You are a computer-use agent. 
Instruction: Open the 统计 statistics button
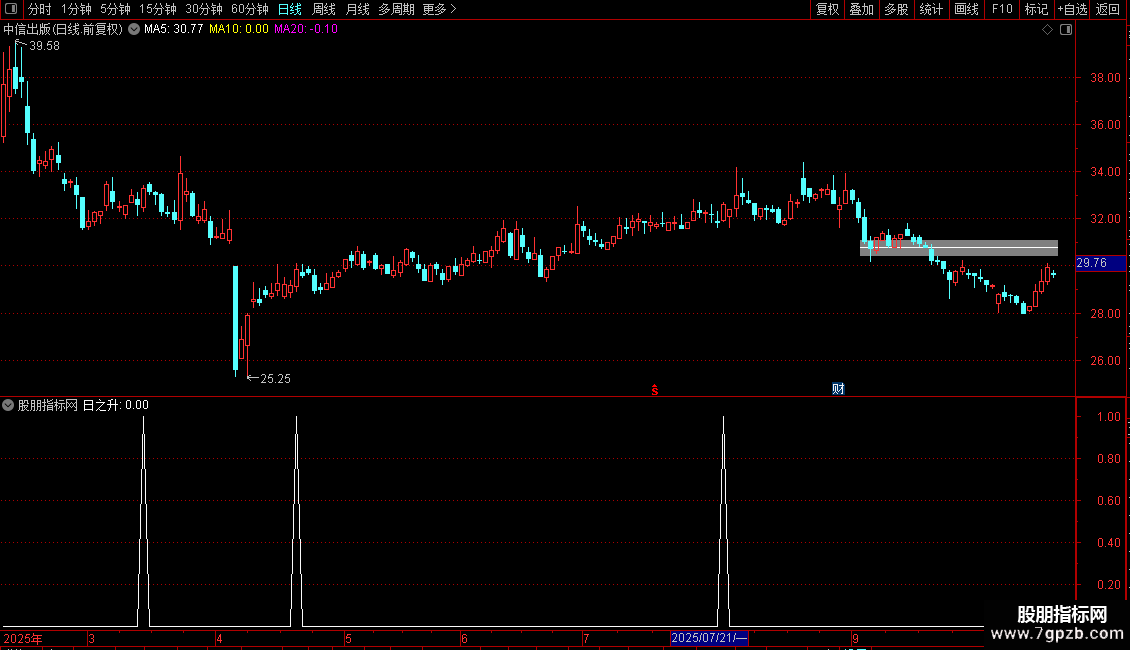(931, 9)
